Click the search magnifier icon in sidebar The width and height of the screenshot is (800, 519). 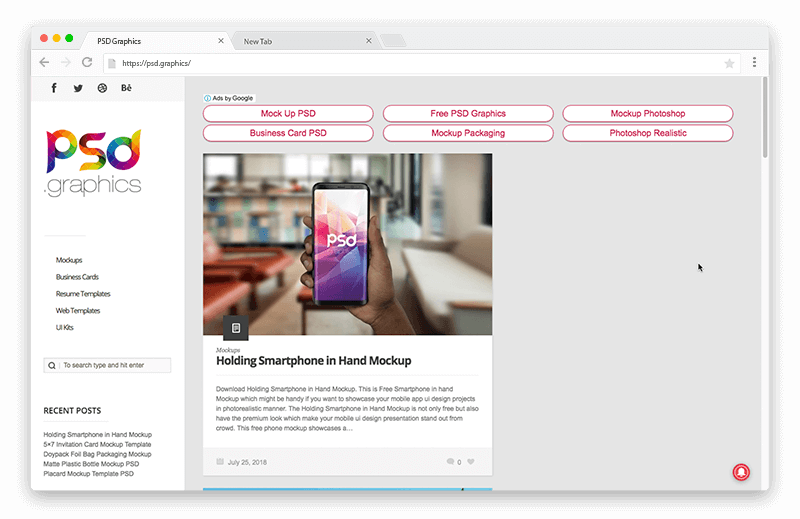tap(52, 365)
